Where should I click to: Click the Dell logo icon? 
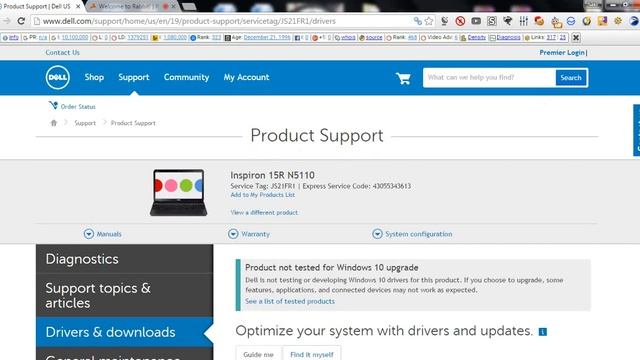[x=58, y=77]
